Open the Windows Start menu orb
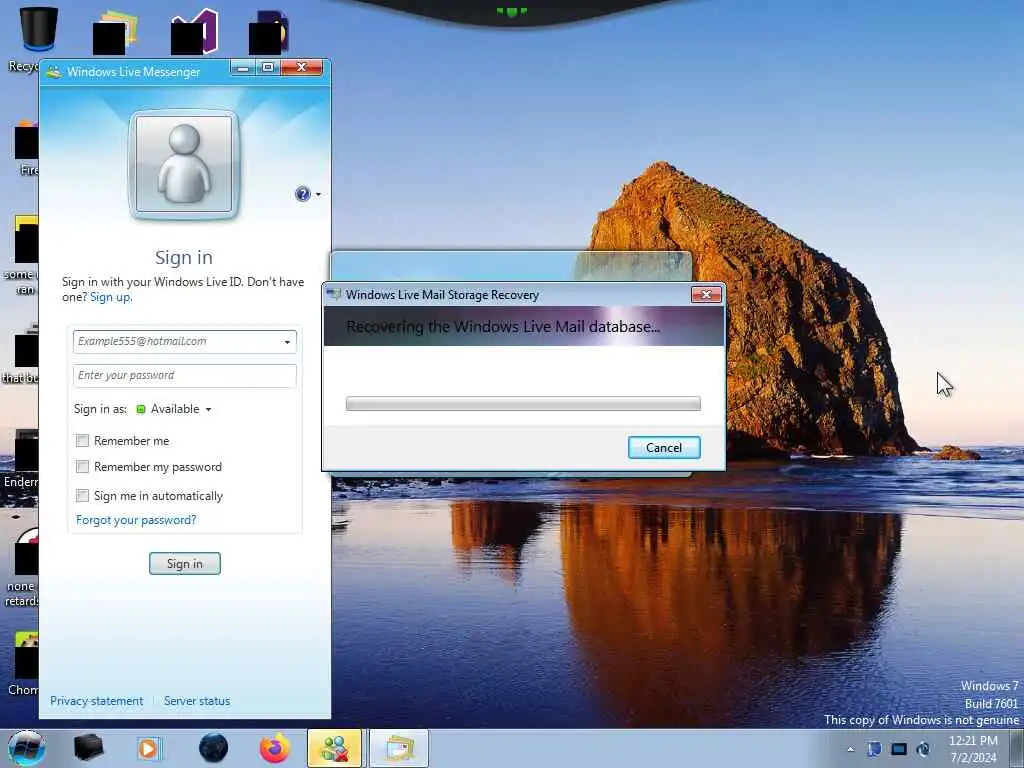Viewport: 1024px width, 768px height. tap(27, 748)
